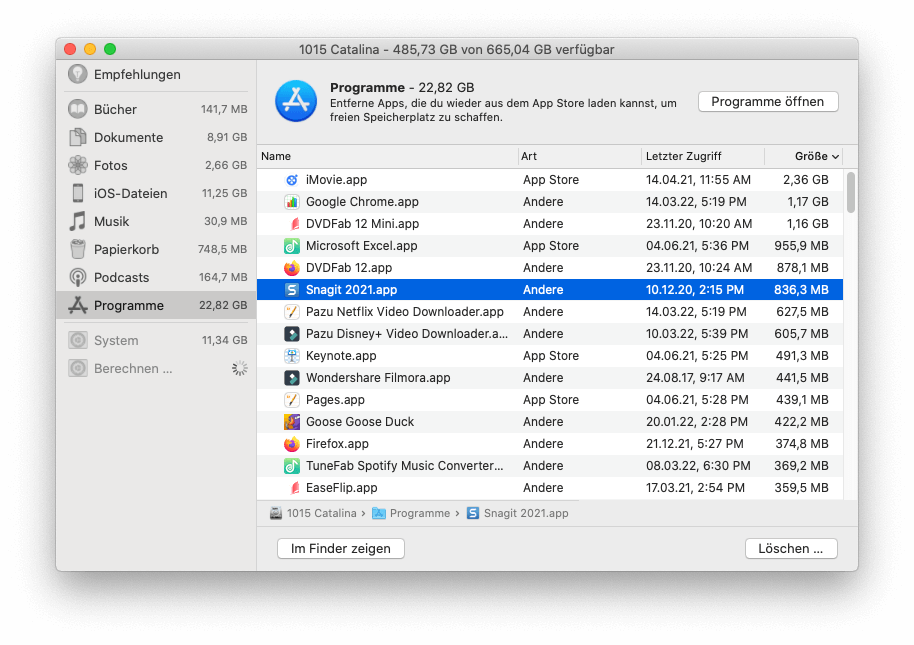Select the Firefox.app name text
The height and width of the screenshot is (645, 914).
pyautogui.click(x=338, y=444)
